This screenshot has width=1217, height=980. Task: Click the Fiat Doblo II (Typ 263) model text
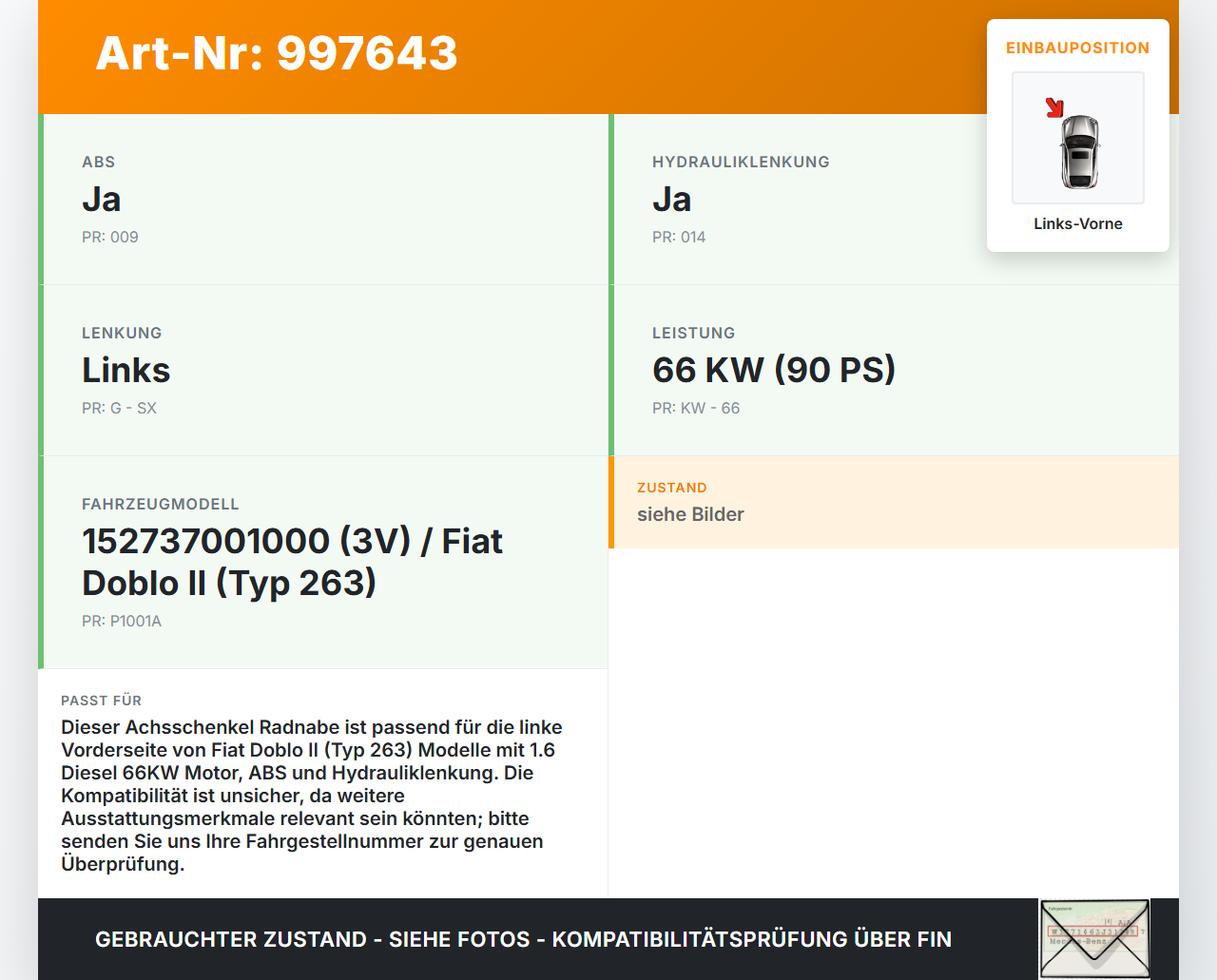pyautogui.click(x=292, y=562)
